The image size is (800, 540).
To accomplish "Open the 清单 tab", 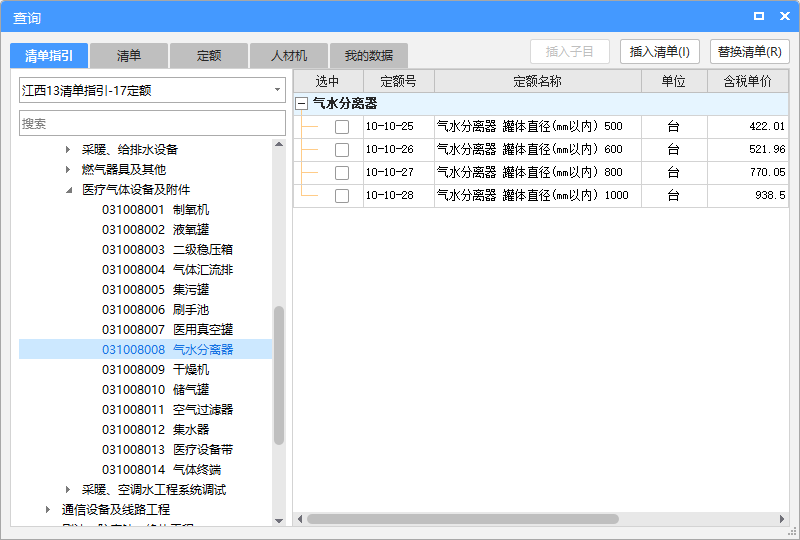I will tap(129, 56).
